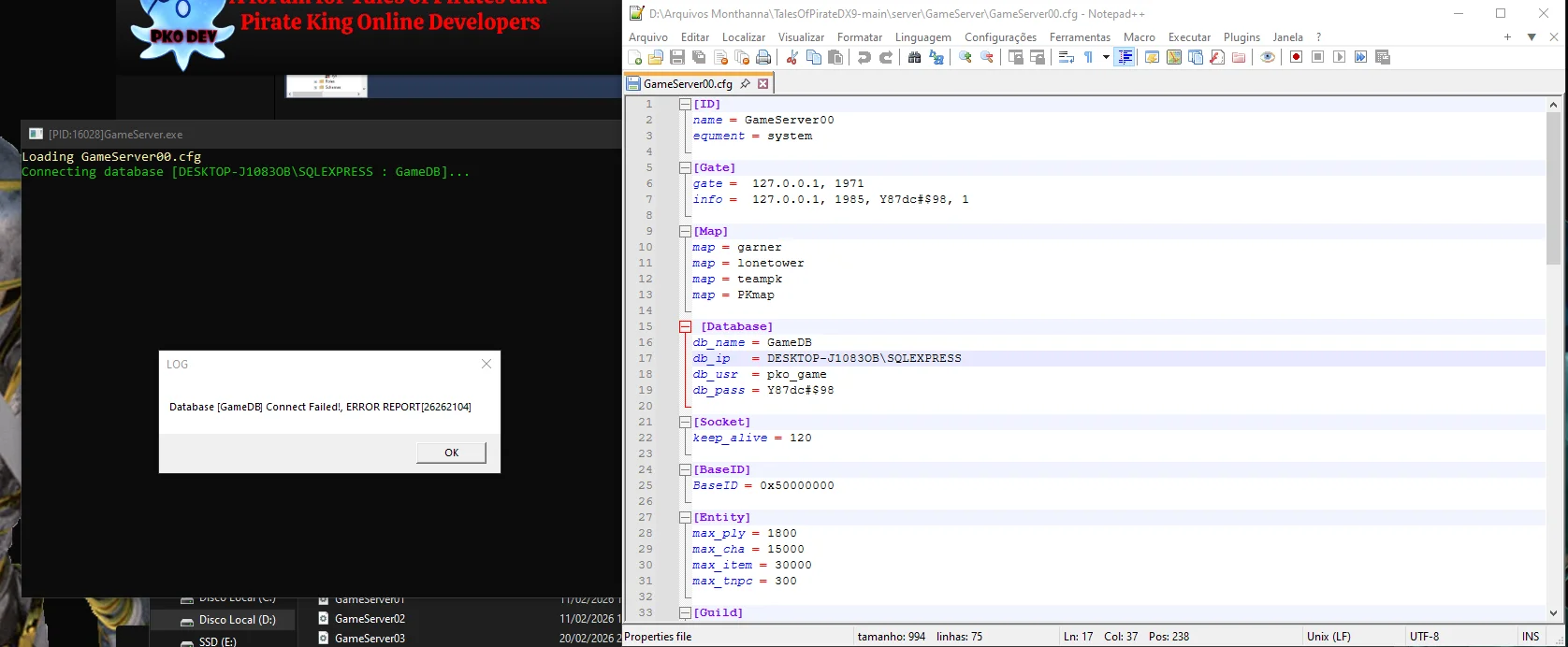
Task: Open Find with the binoculars icon
Action: 914,58
